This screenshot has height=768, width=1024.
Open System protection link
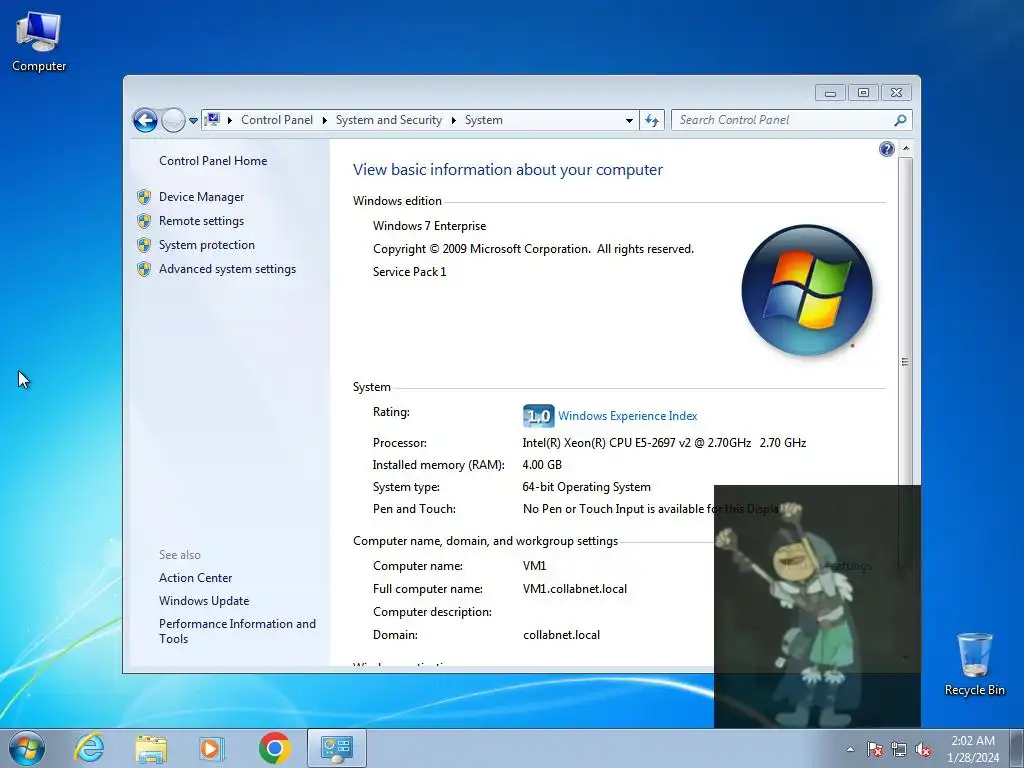pyautogui.click(x=207, y=245)
